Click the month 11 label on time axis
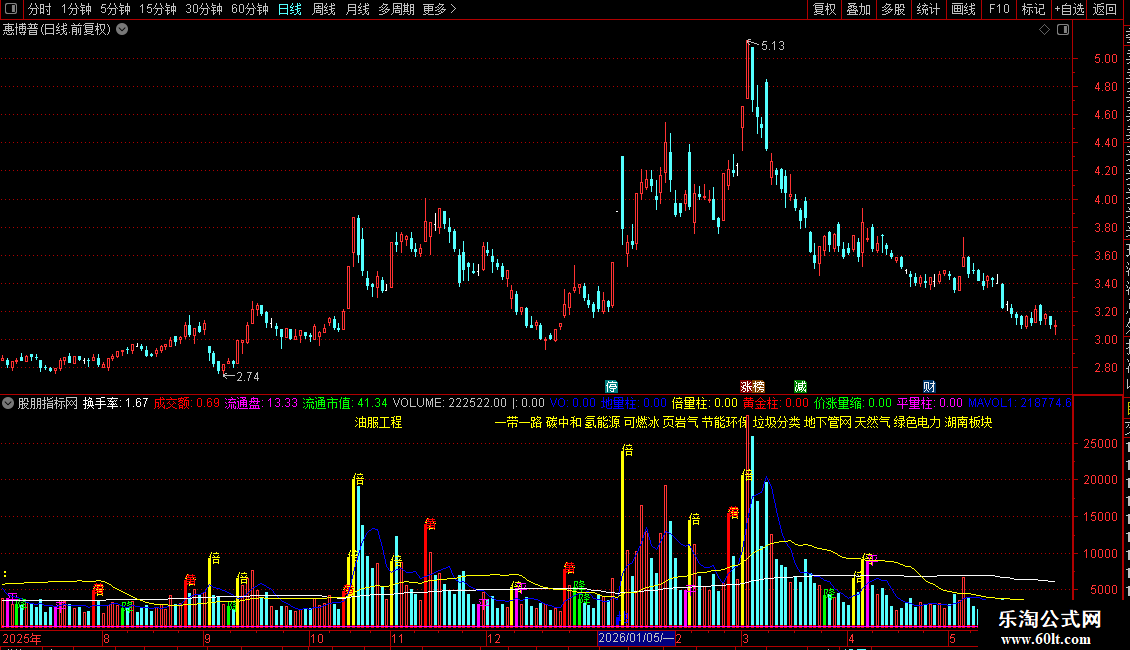This screenshot has height=650, width=1130. click(x=397, y=638)
